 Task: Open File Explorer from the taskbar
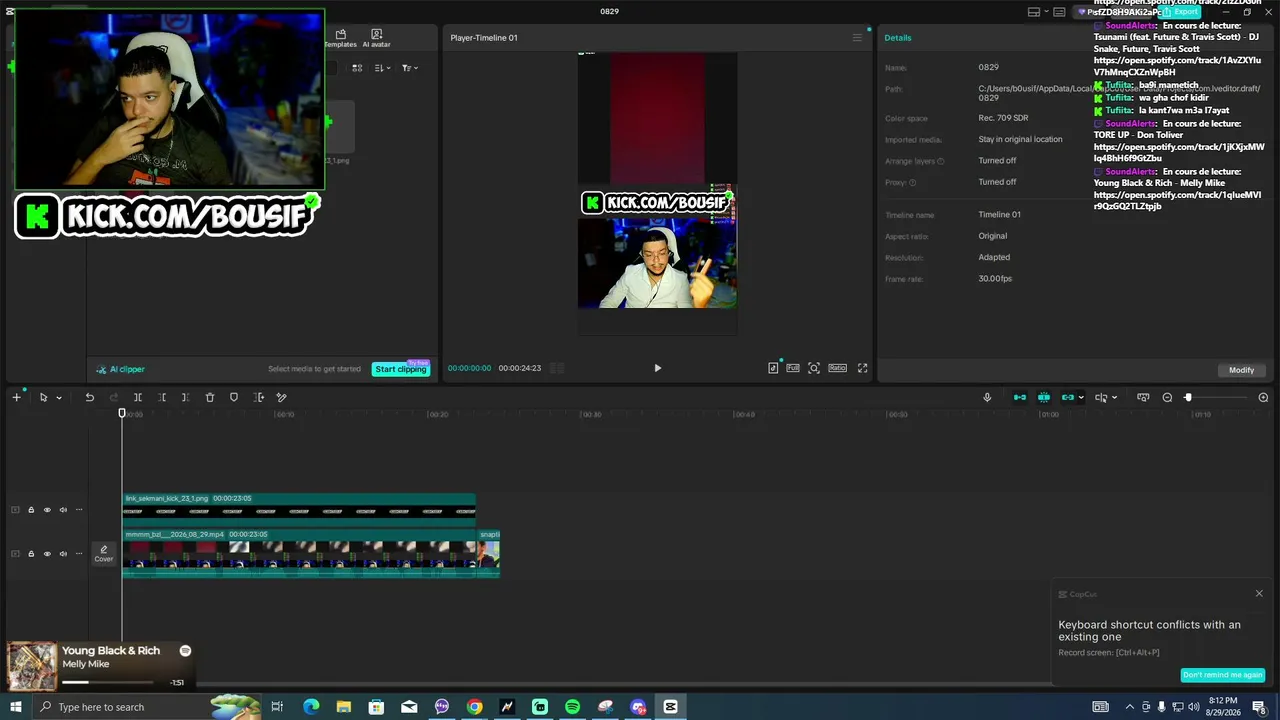[x=344, y=707]
